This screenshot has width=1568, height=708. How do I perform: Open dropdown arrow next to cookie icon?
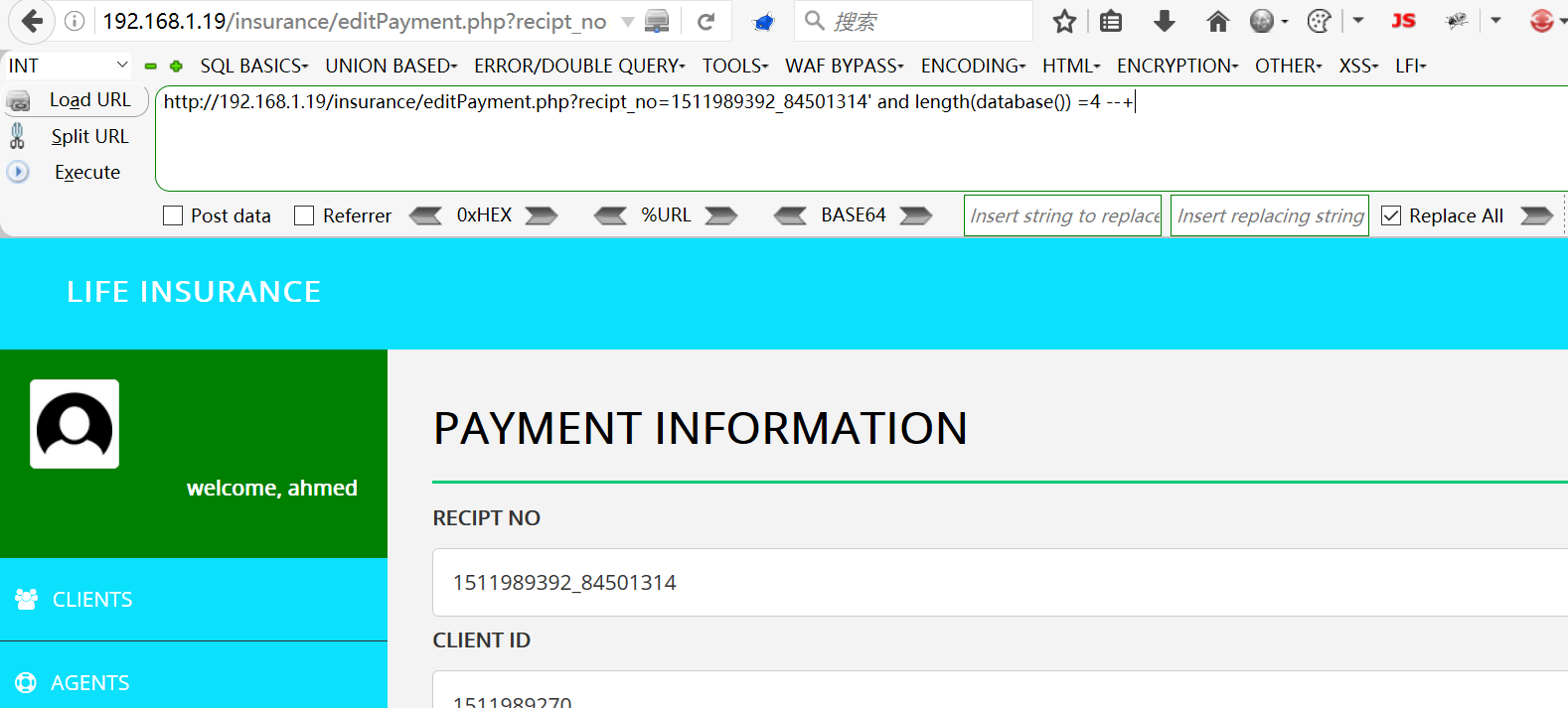[x=1358, y=21]
